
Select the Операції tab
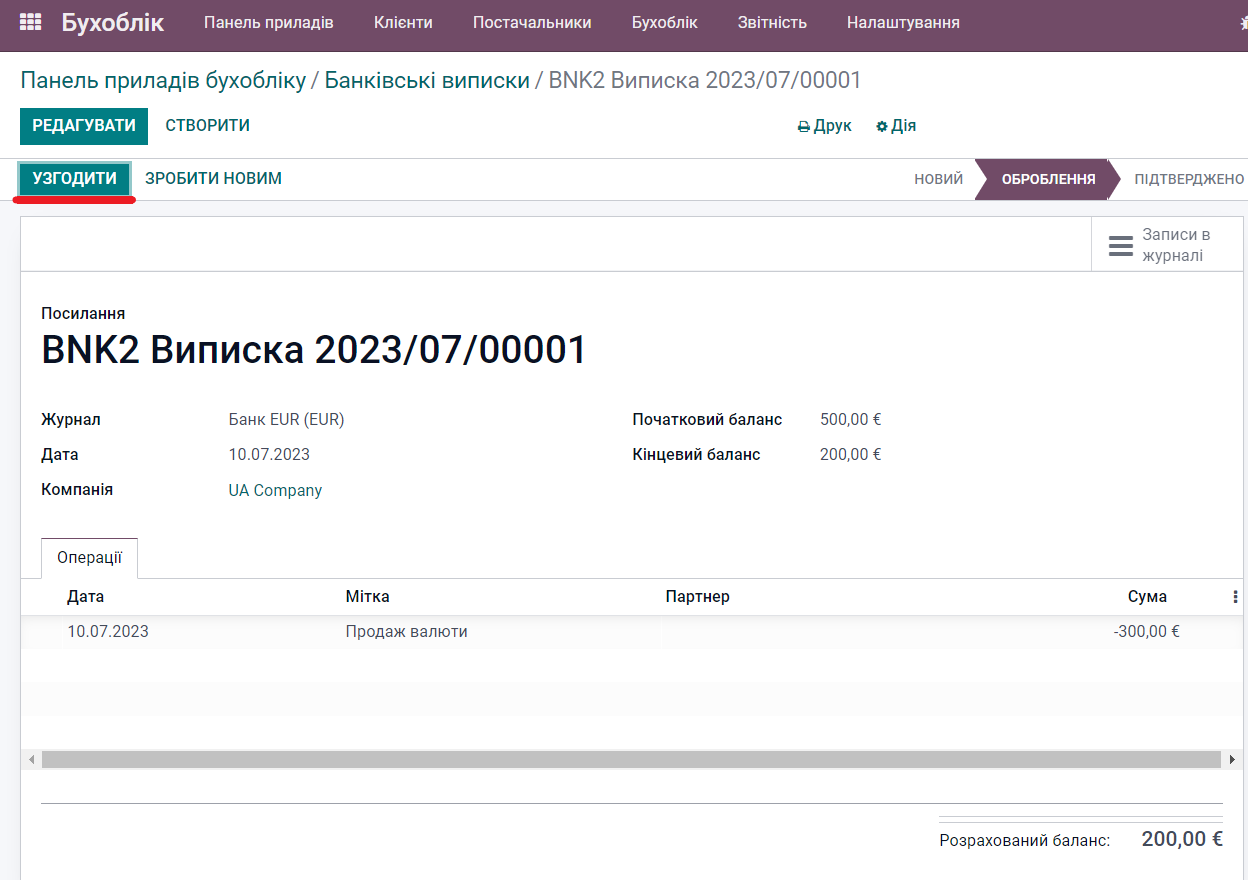89,558
